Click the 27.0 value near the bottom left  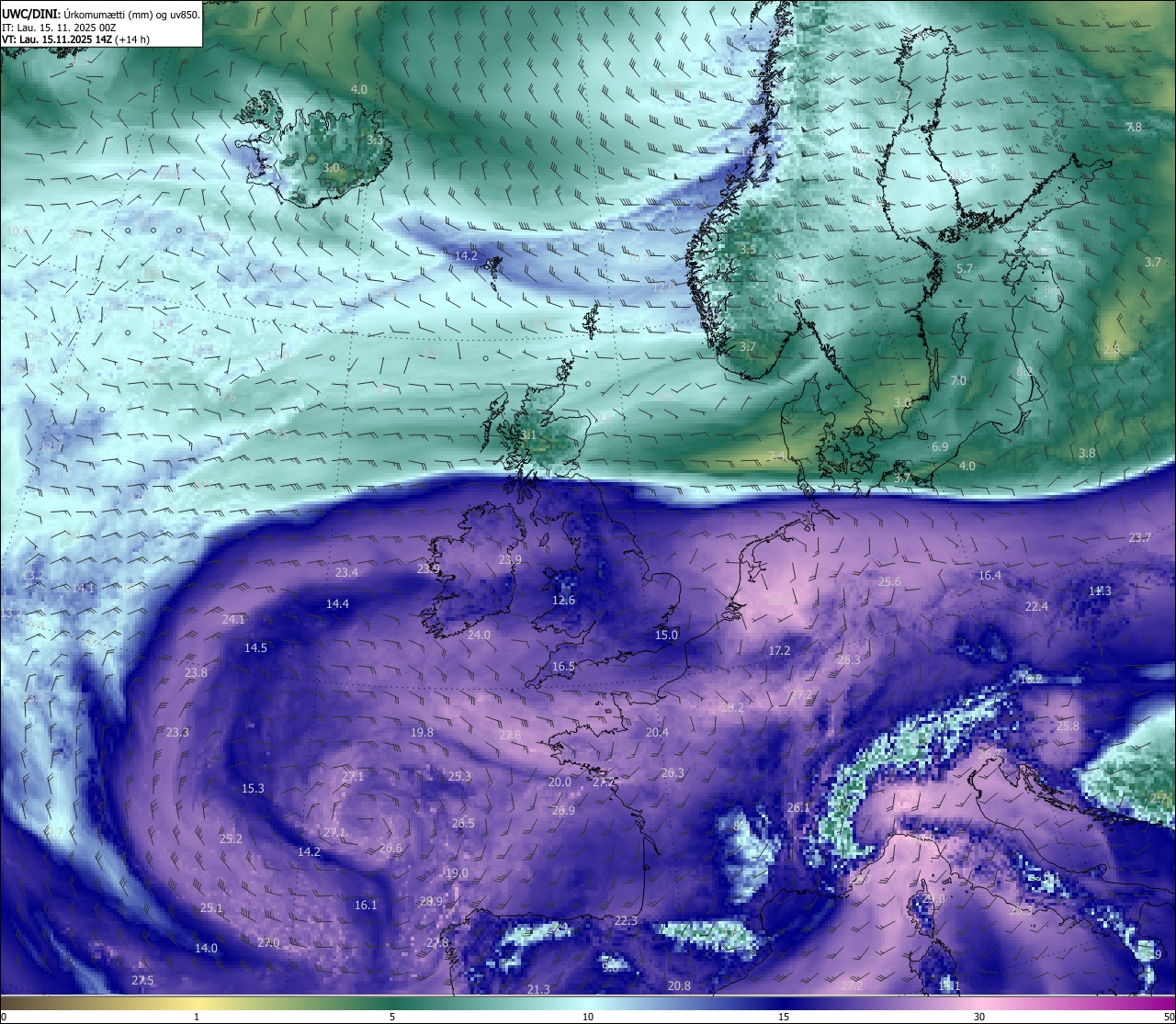tap(268, 942)
